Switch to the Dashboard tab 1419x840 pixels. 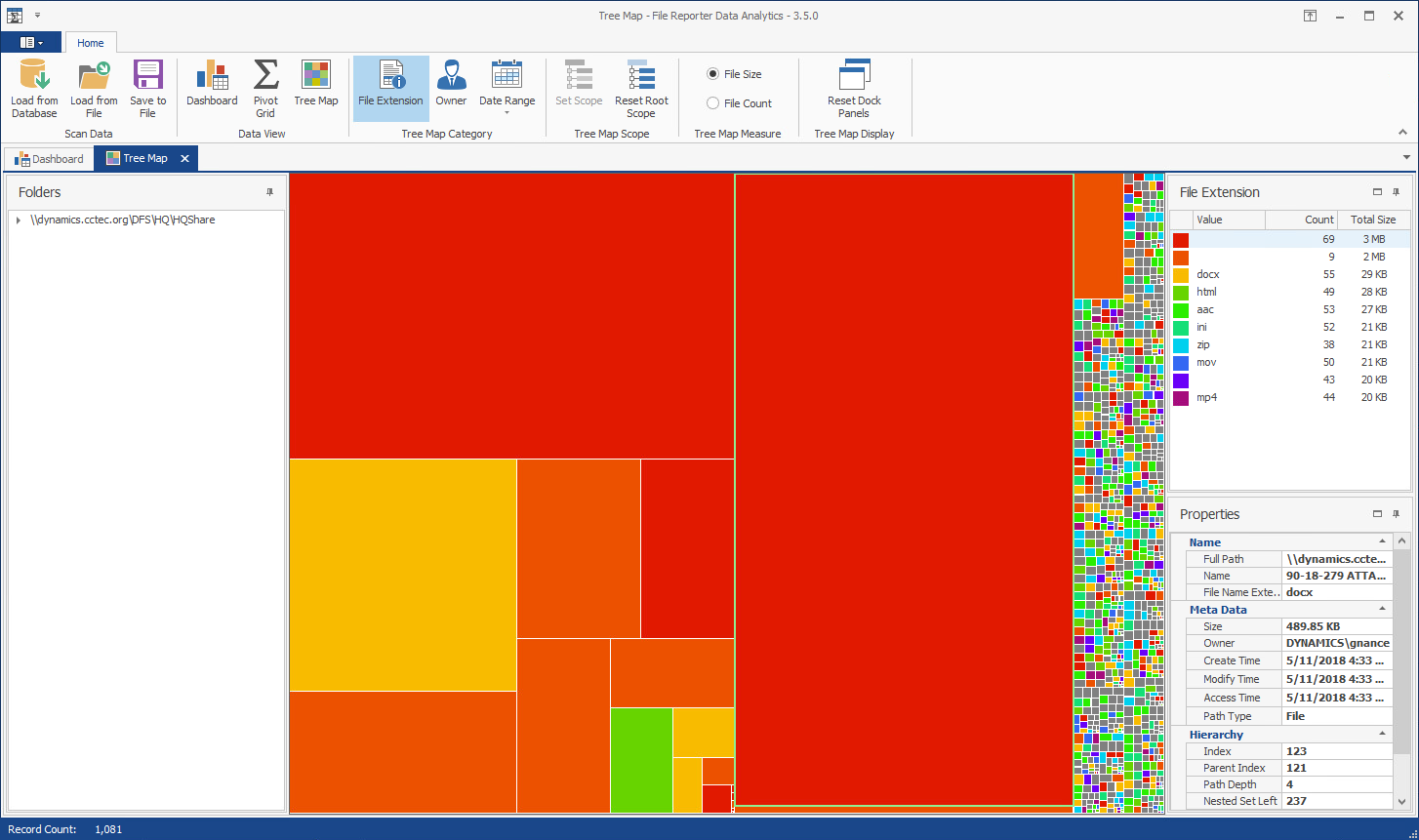50,159
